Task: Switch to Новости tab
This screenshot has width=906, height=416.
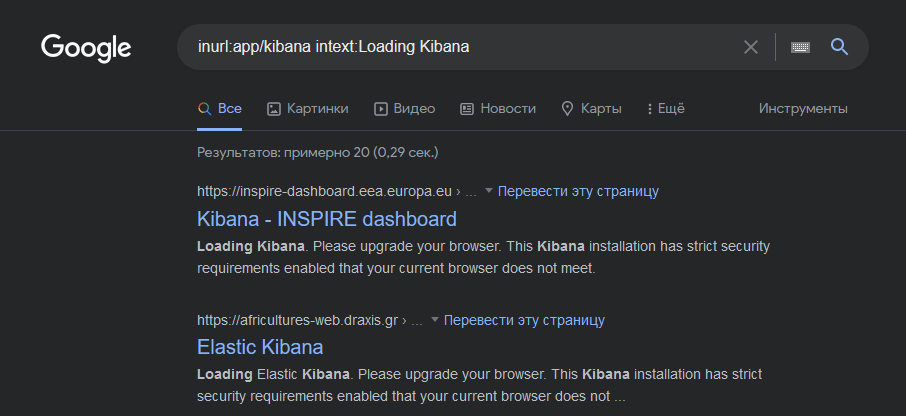Action: tap(498, 109)
